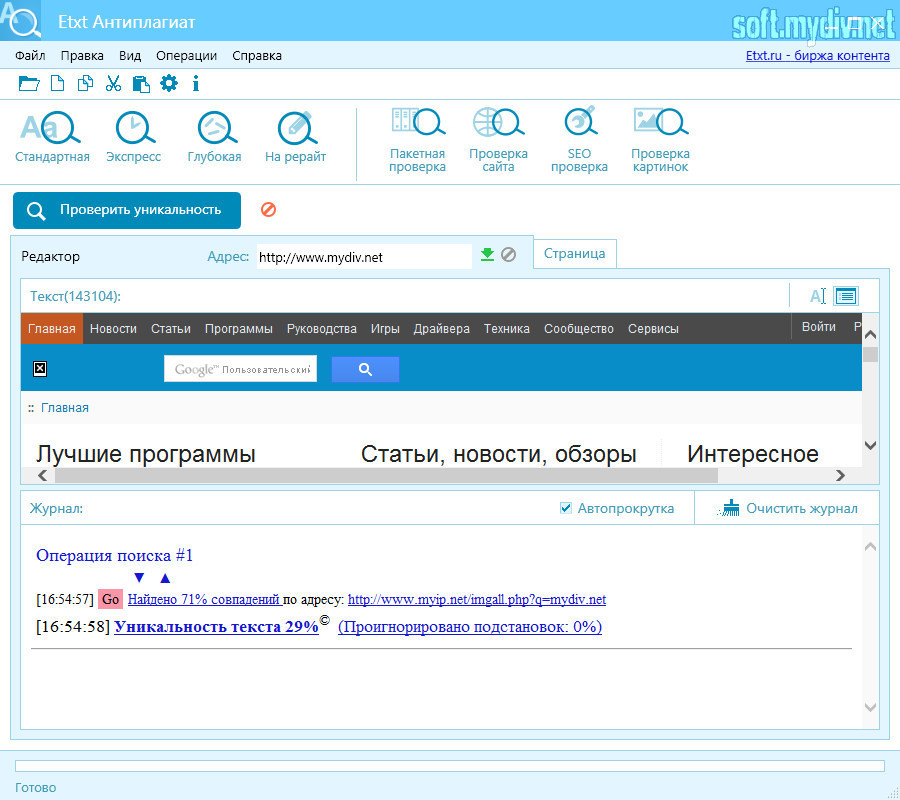Toggle the page view mode icon
900x800 pixels.
tap(846, 296)
